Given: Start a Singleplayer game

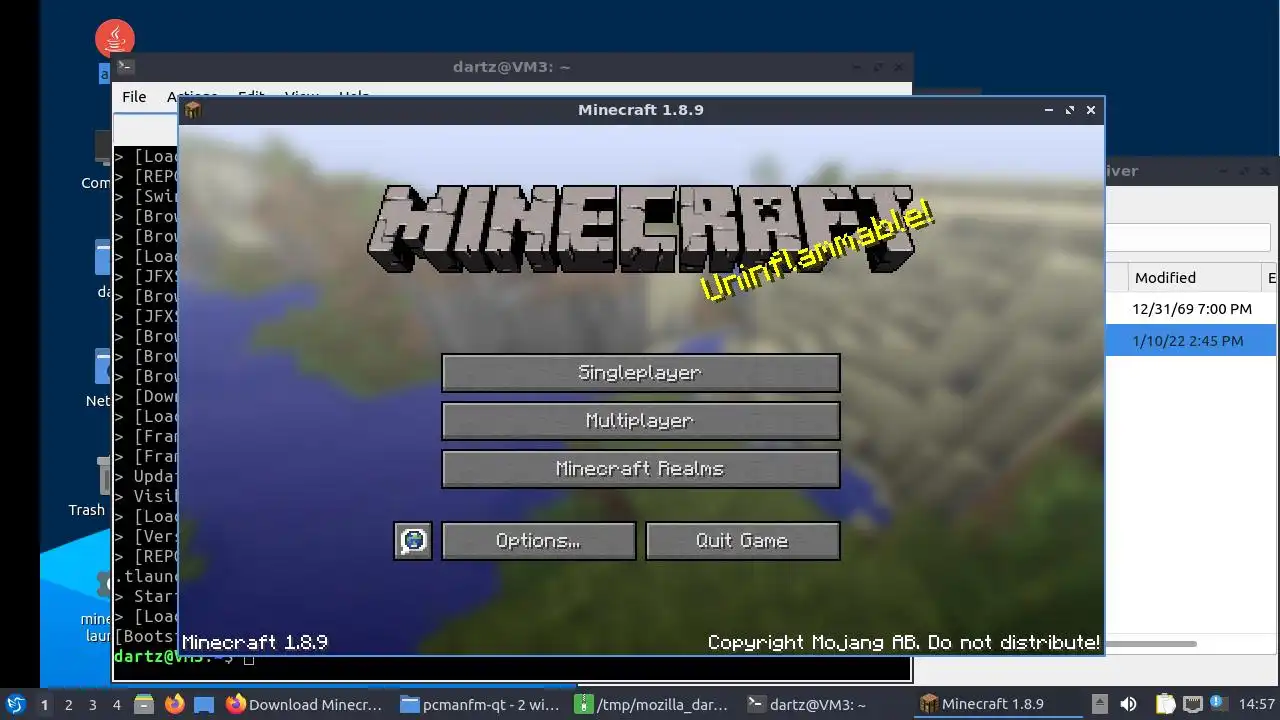Looking at the screenshot, I should click(x=640, y=373).
